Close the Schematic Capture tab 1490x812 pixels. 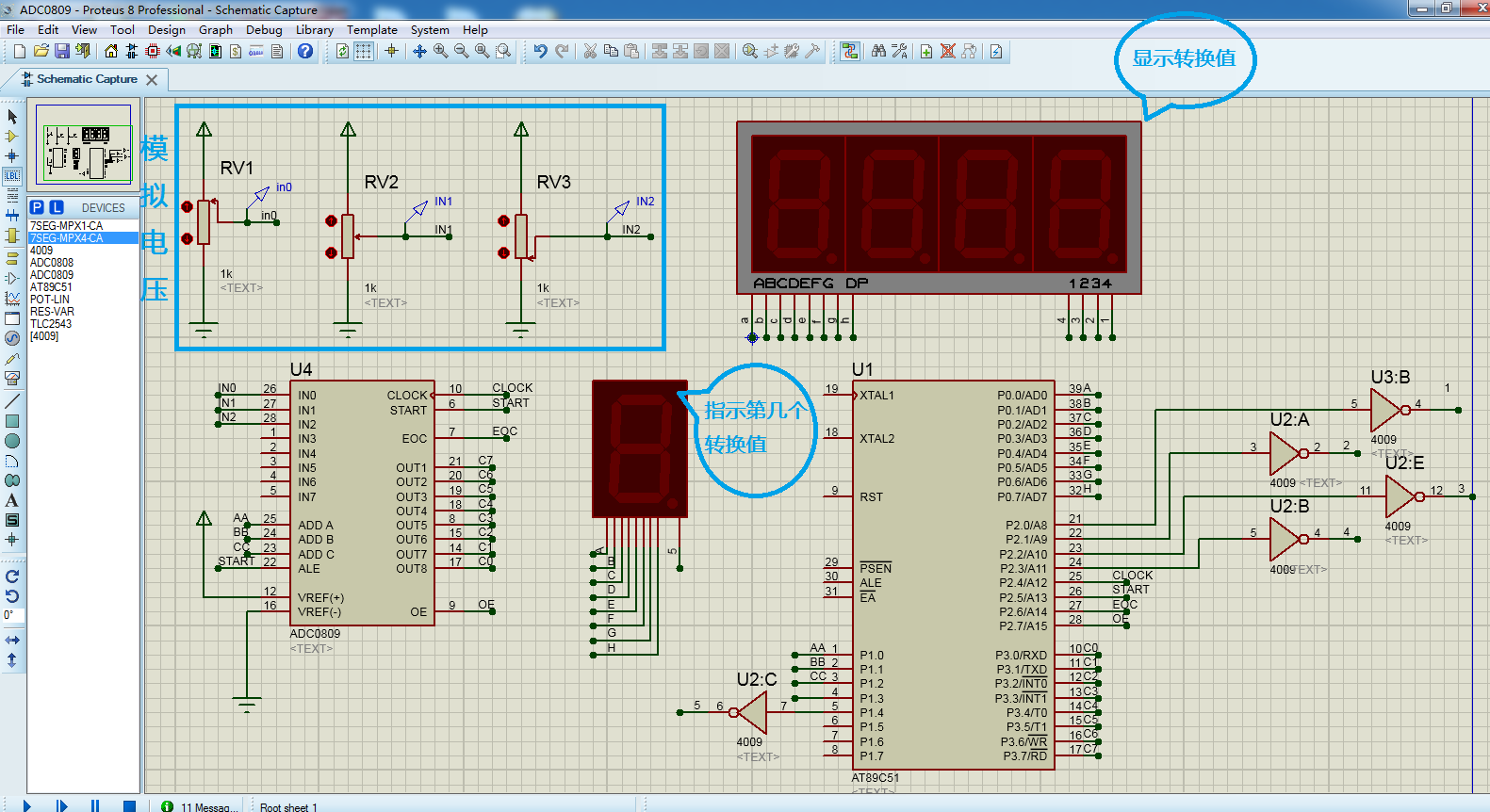[x=152, y=80]
